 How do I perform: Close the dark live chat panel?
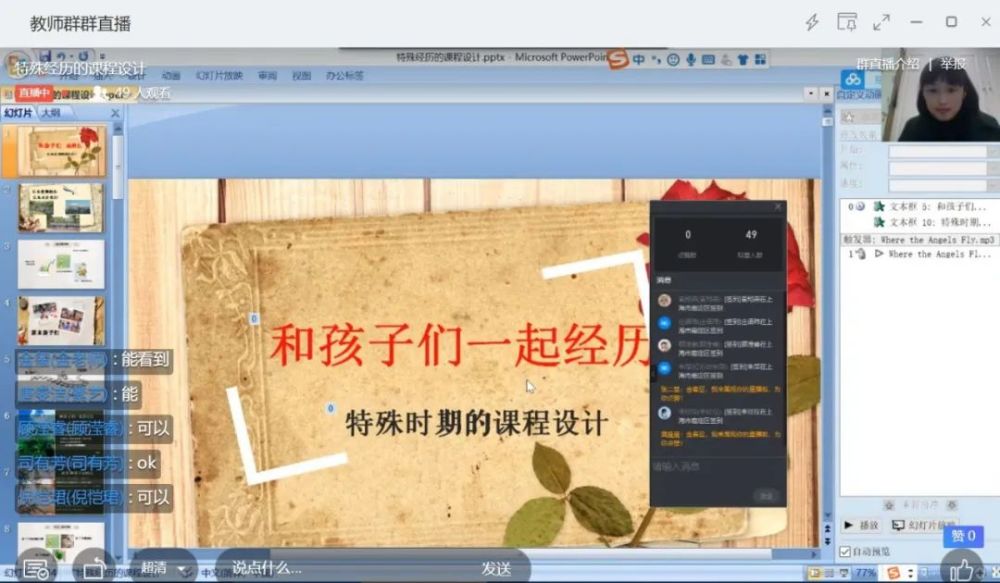coord(778,207)
